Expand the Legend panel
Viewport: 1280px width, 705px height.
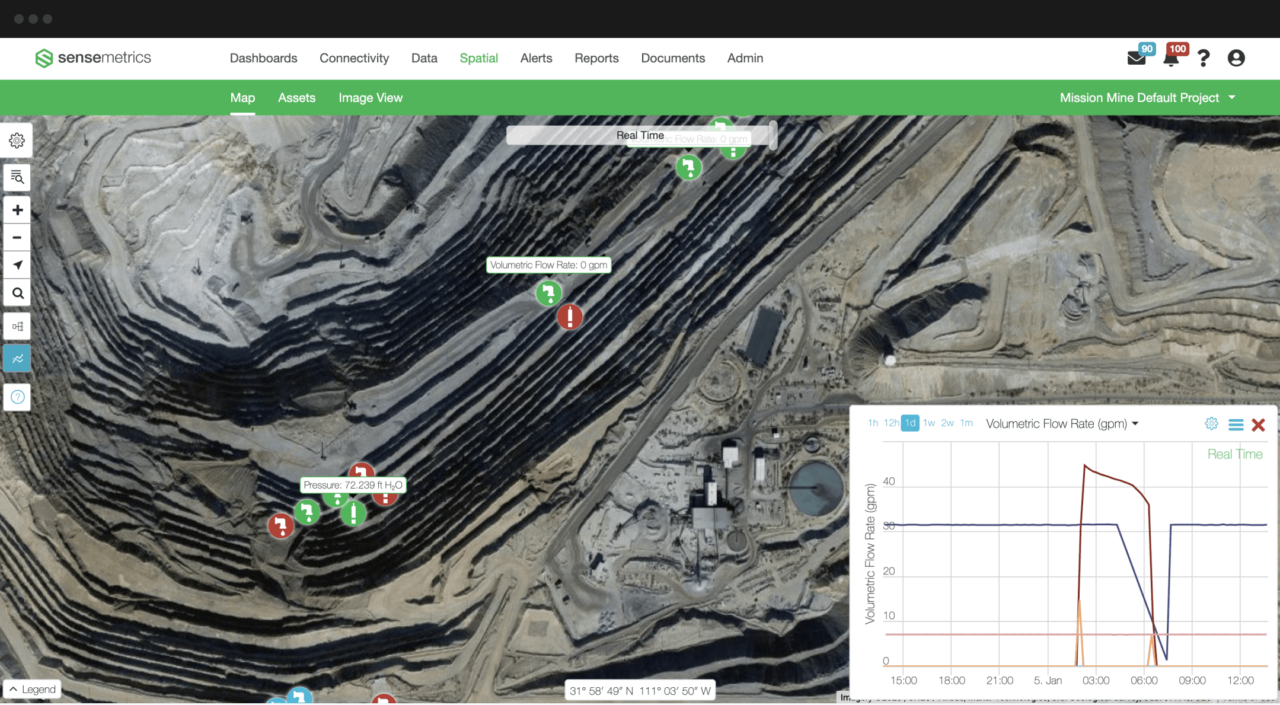coord(32,689)
